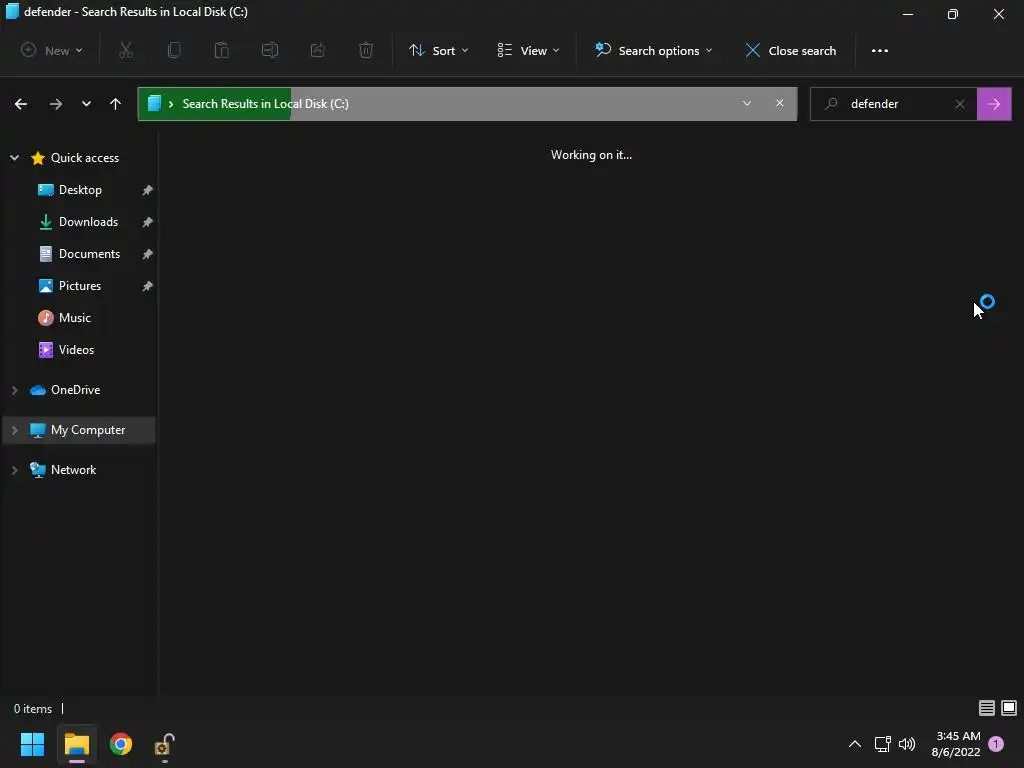The image size is (1024, 768).
Task: Expand the My Computer tree node
Action: click(x=14, y=430)
